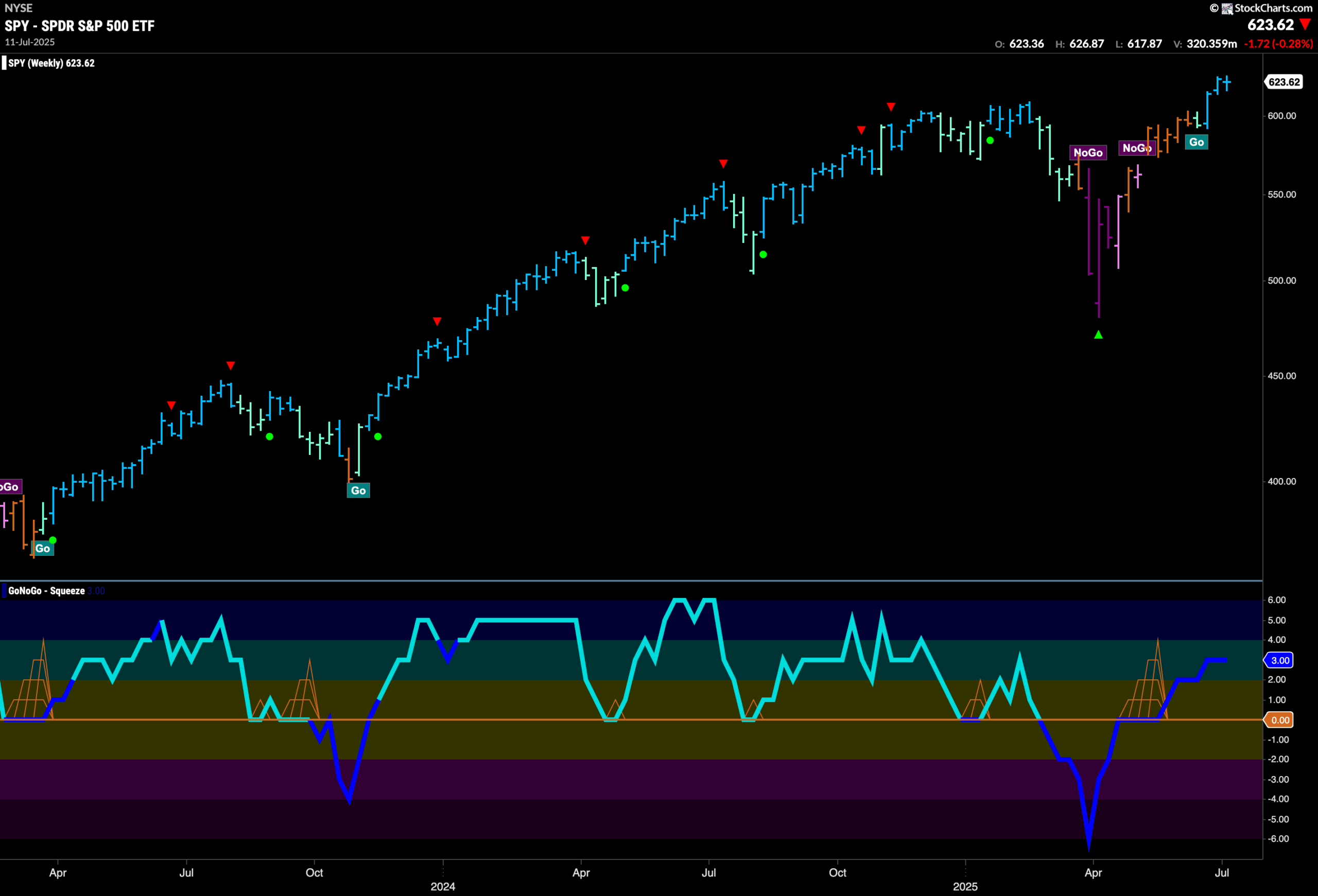Select the NYSE exchange label
The height and width of the screenshot is (896, 1318).
[18, 8]
